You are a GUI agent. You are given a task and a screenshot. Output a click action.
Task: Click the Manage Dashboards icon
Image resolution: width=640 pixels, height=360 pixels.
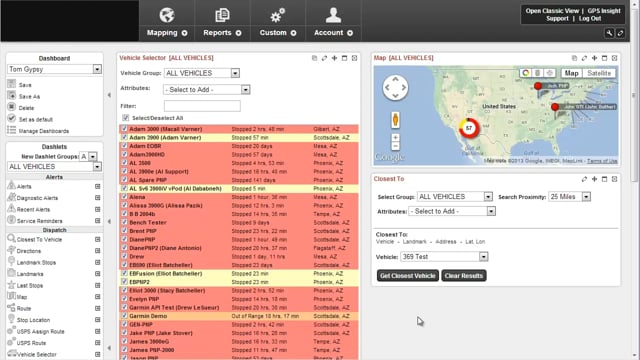click(x=11, y=130)
